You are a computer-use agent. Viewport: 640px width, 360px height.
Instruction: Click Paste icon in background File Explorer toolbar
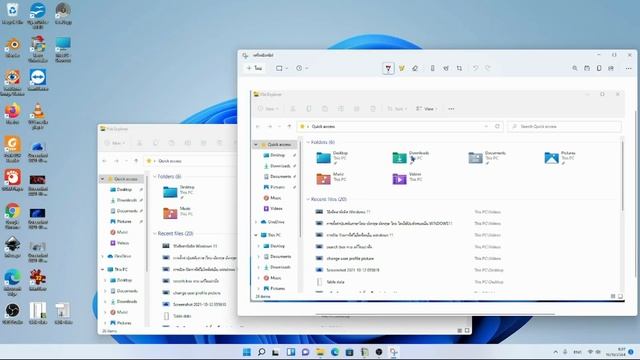(171, 143)
